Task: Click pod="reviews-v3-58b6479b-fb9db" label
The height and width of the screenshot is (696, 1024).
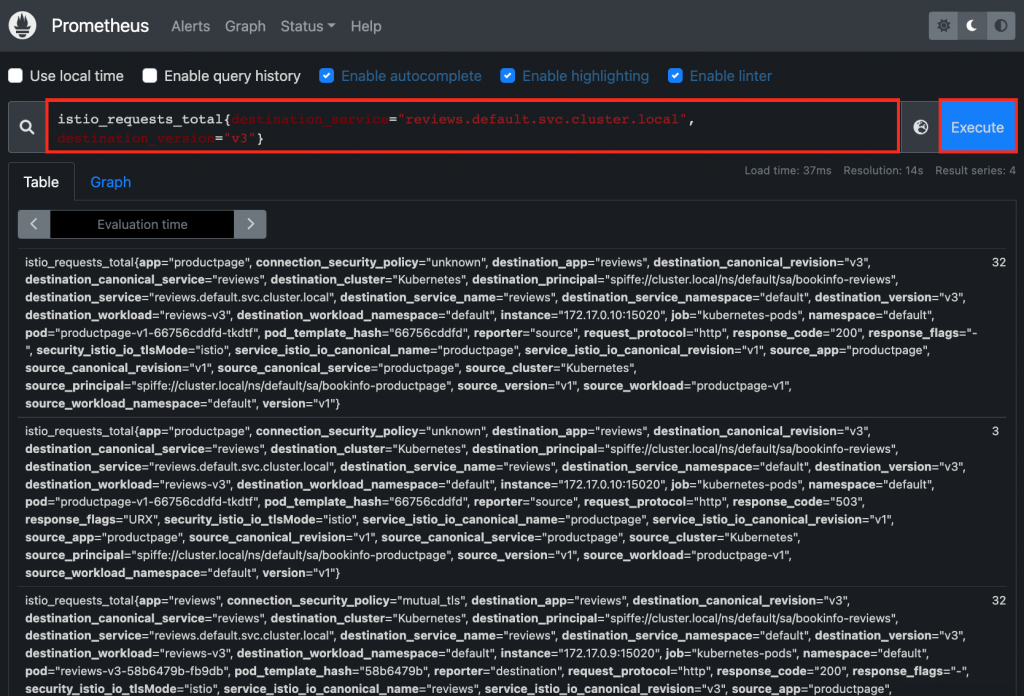Action: tap(127, 671)
